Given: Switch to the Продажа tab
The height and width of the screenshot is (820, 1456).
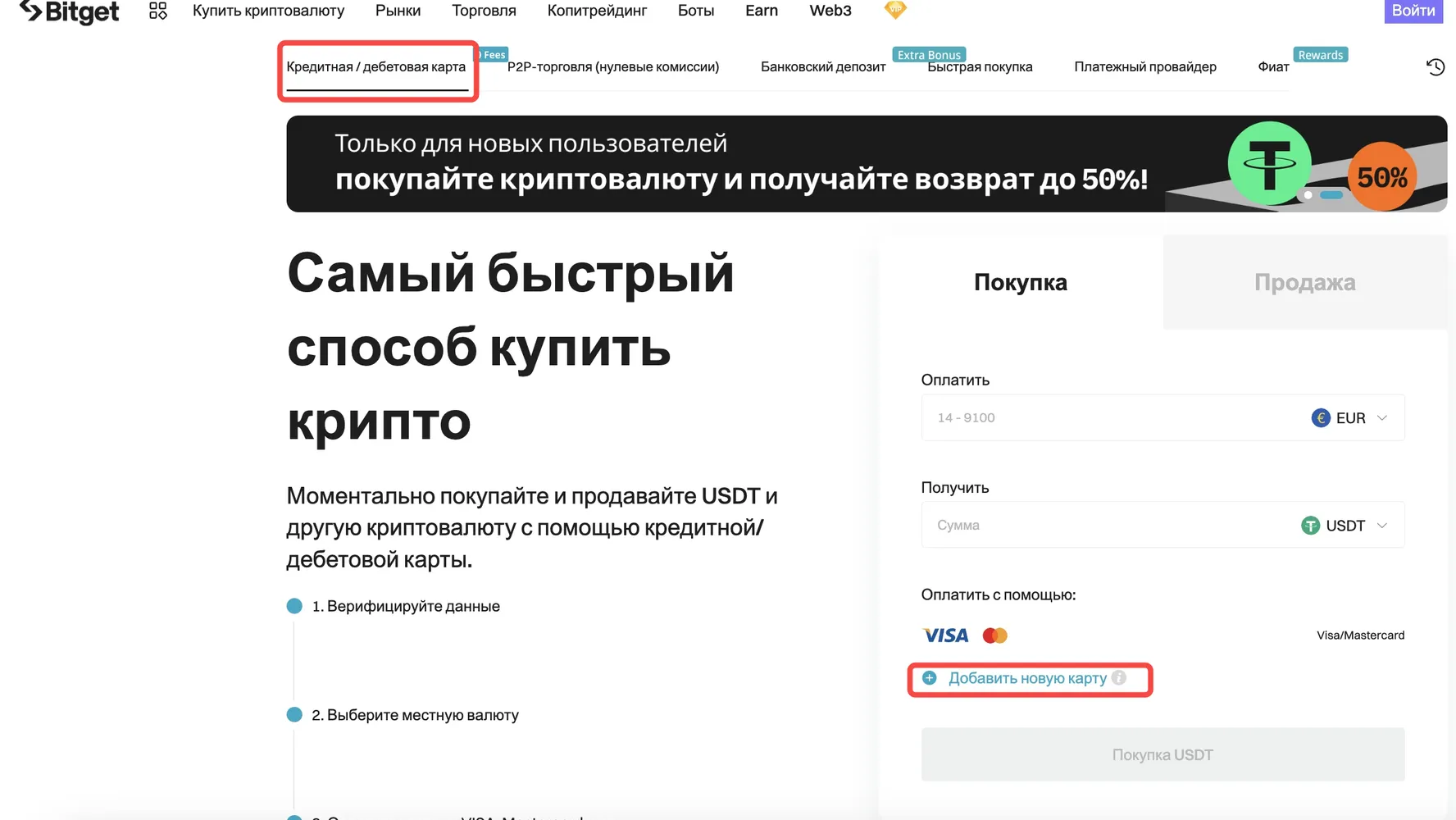Looking at the screenshot, I should coord(1305,282).
